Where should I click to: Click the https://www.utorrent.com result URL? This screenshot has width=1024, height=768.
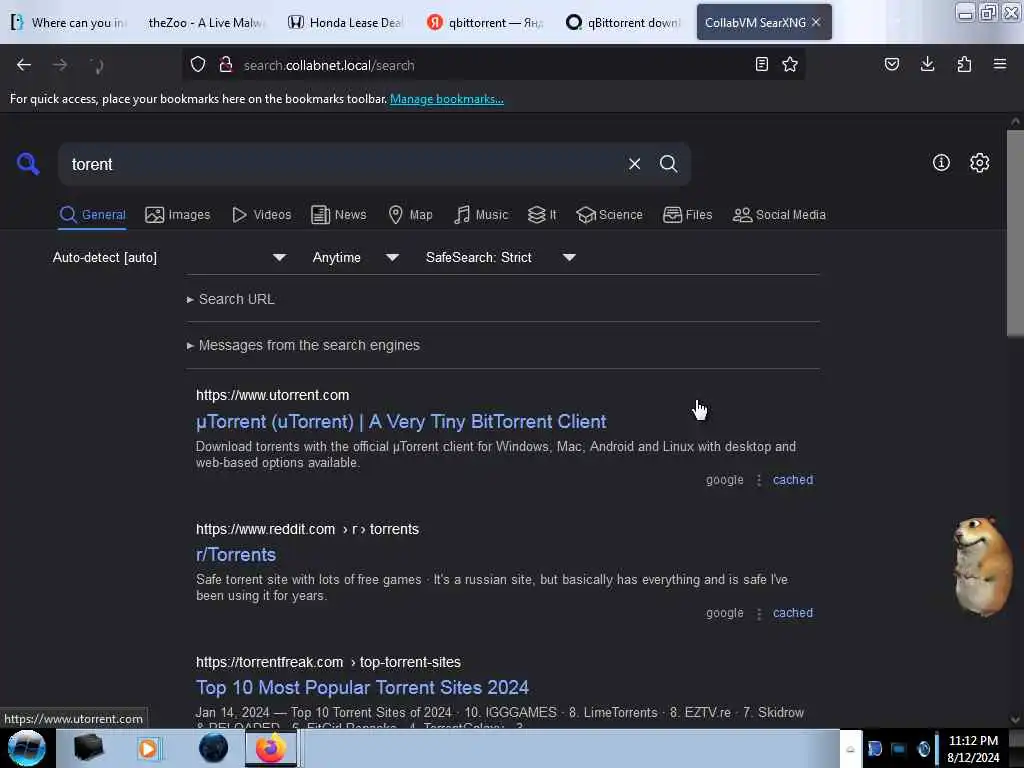point(272,395)
